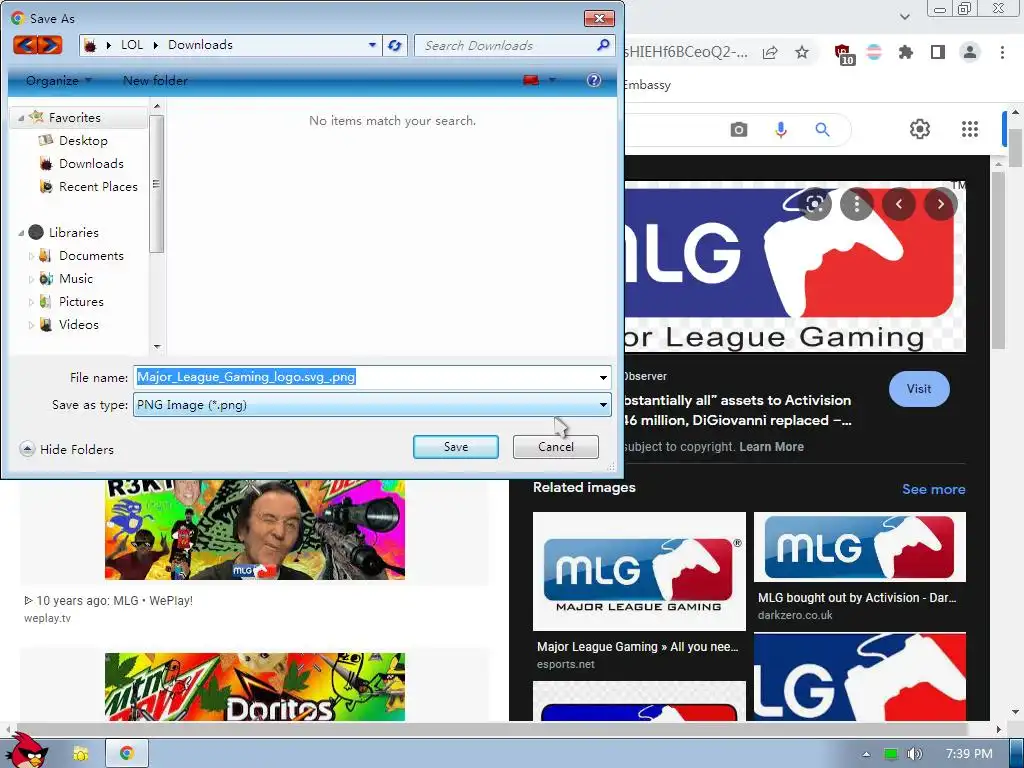Click the uBlock extension icon showing 10

coord(844,54)
